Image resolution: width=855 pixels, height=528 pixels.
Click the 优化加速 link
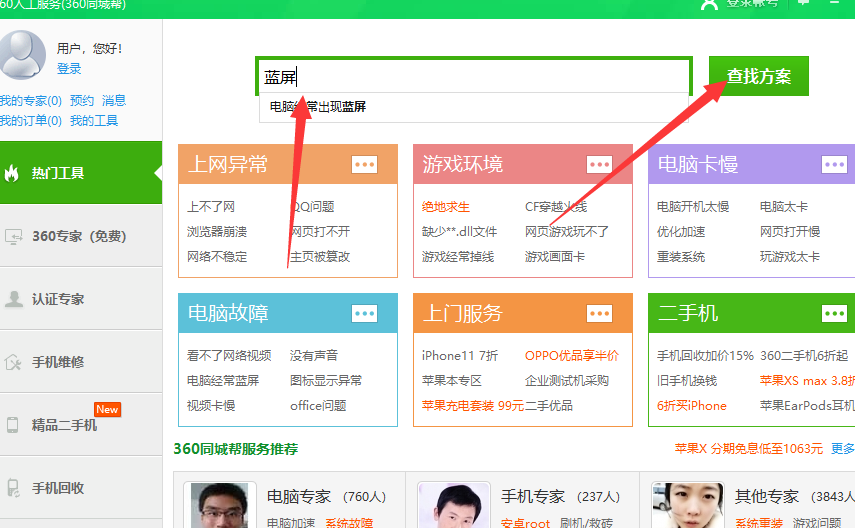[x=681, y=232]
